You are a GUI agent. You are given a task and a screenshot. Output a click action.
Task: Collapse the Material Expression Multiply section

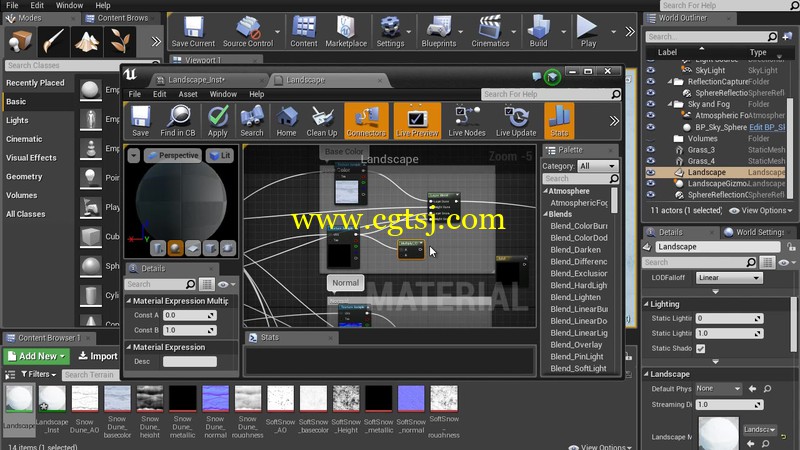pyautogui.click(x=129, y=301)
